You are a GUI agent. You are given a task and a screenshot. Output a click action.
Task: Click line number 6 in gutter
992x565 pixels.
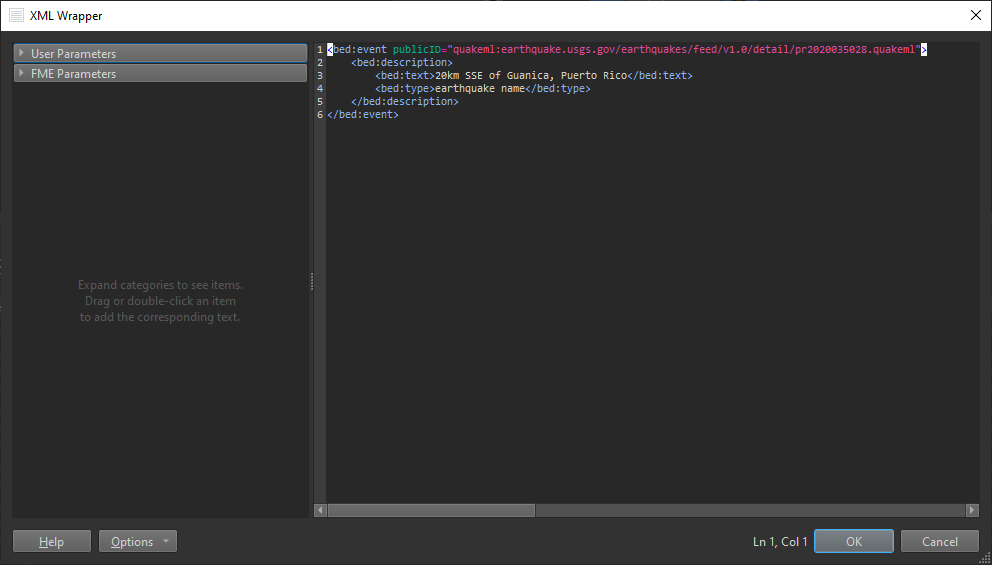coord(320,115)
